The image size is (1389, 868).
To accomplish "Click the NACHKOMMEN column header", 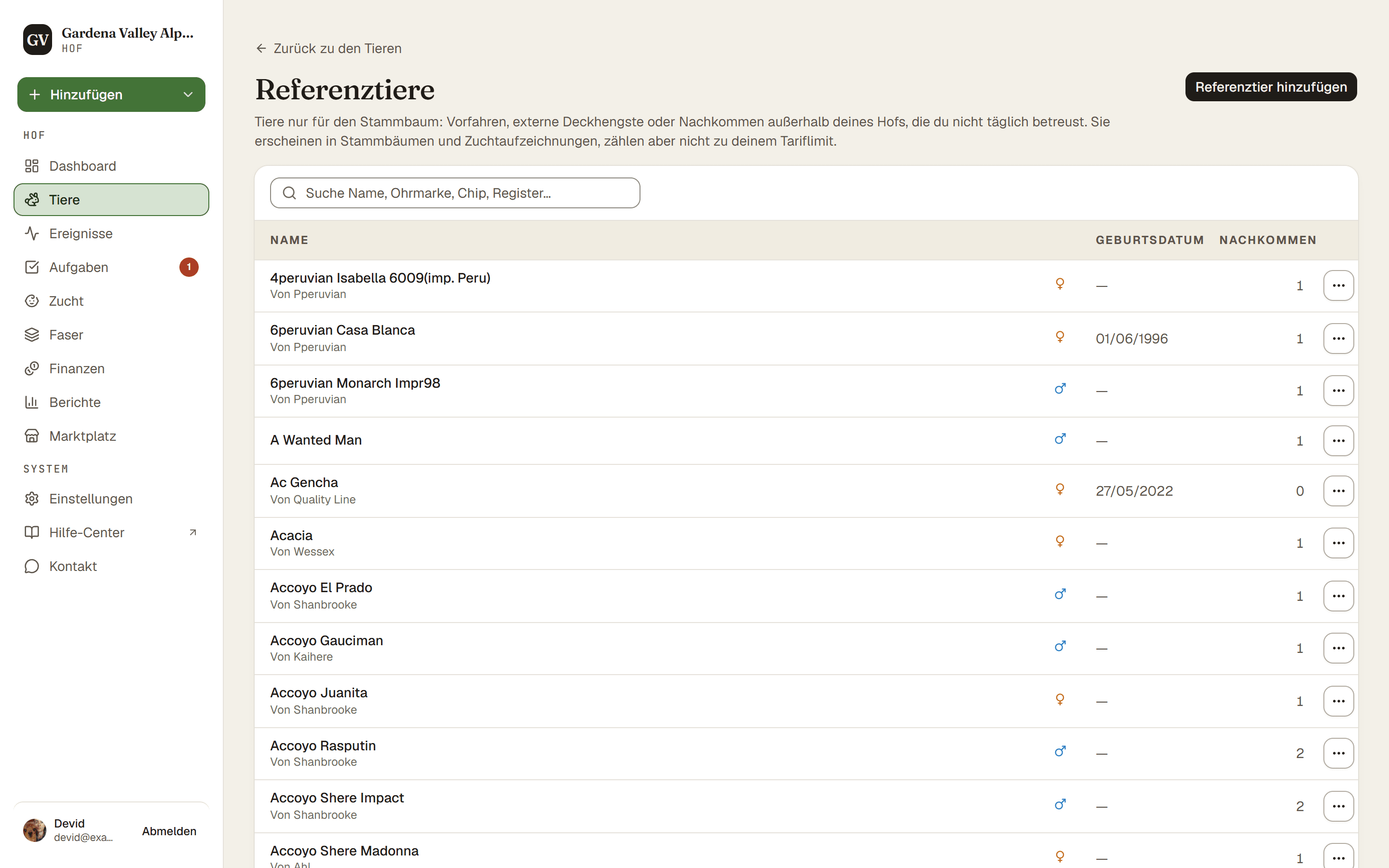I will [x=1268, y=240].
